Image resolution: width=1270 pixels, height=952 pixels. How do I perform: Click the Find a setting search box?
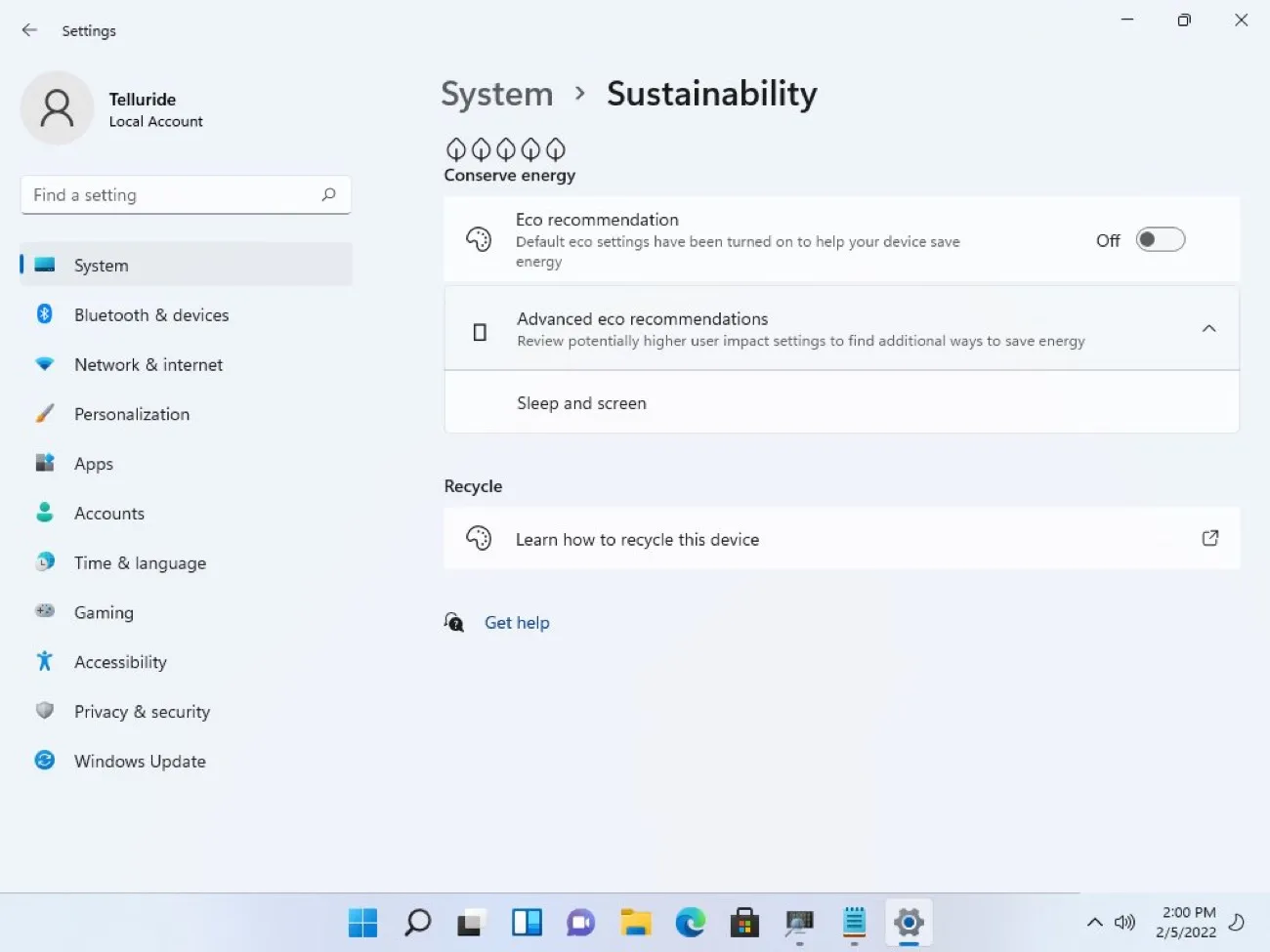[186, 194]
